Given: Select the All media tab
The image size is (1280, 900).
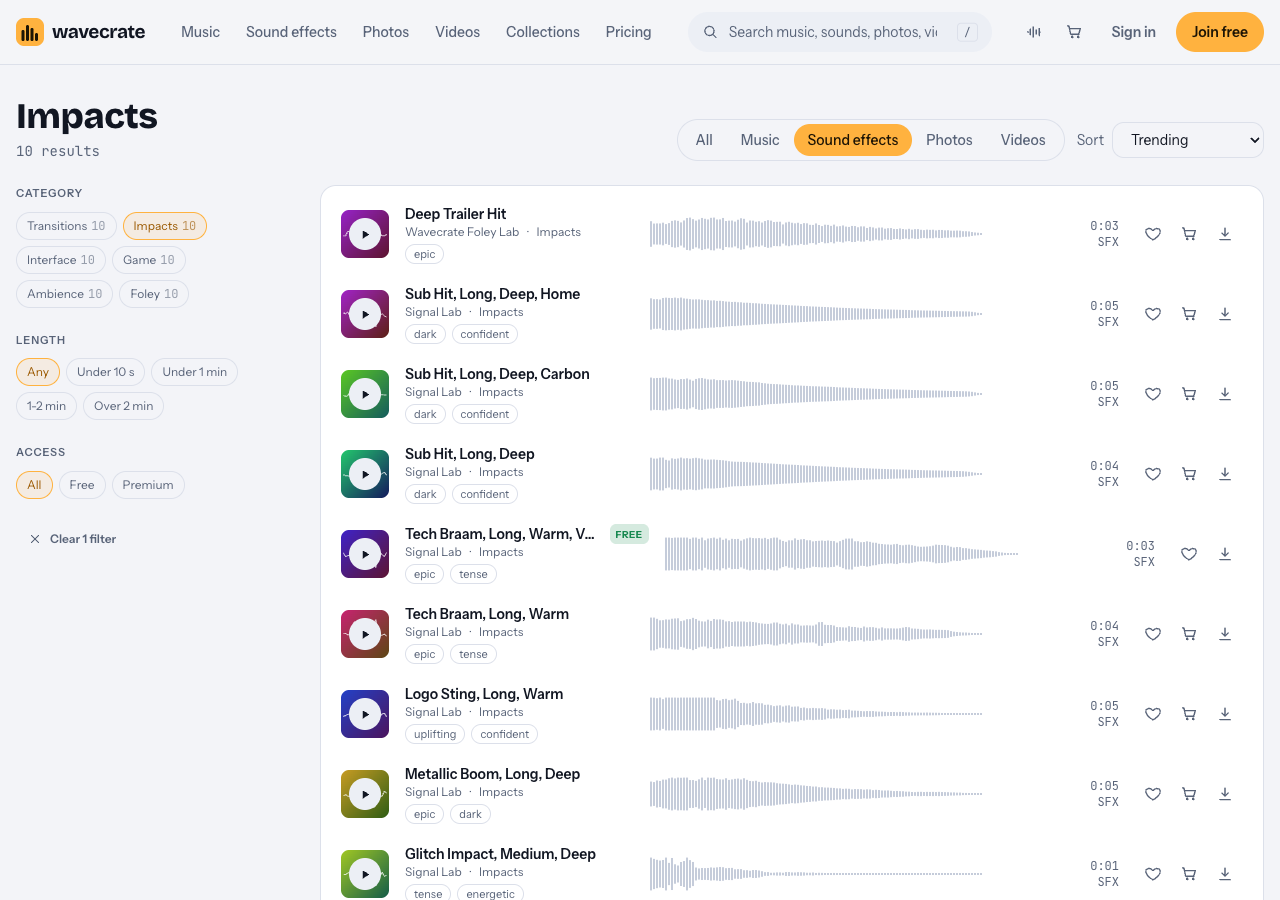Looking at the screenshot, I should pos(704,140).
